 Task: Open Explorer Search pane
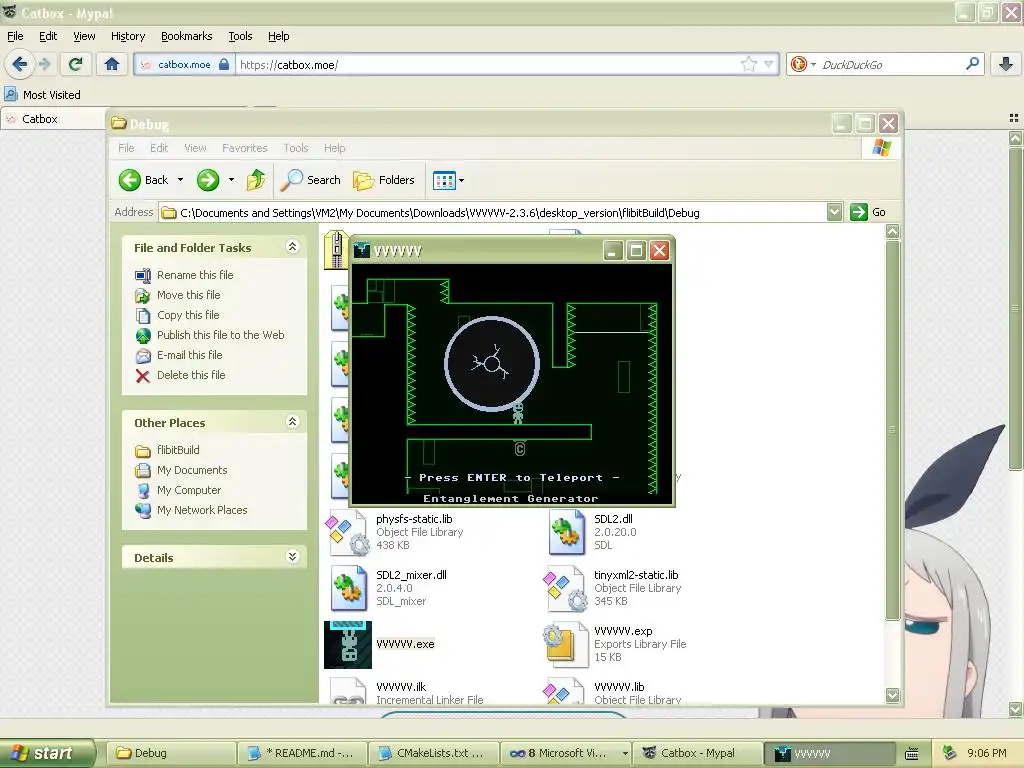coord(310,180)
